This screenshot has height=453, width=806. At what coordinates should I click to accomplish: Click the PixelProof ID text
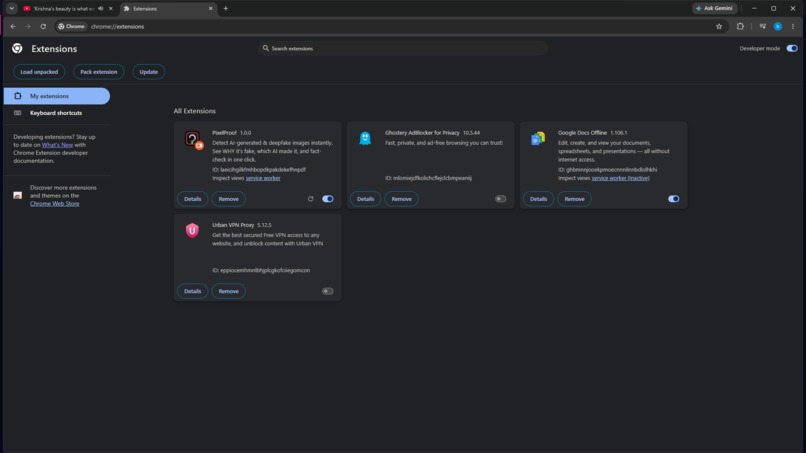pyautogui.click(x=259, y=170)
